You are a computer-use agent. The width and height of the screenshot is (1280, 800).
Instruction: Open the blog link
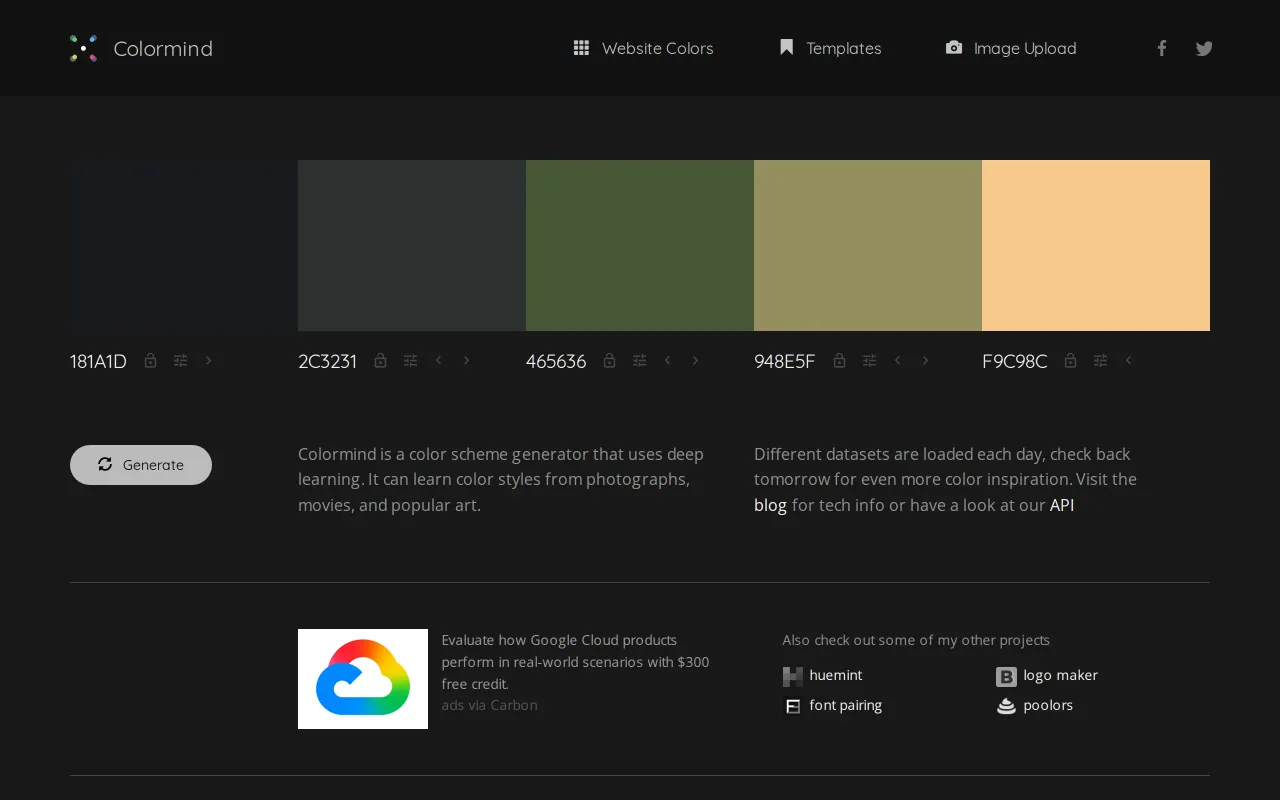pyautogui.click(x=770, y=505)
